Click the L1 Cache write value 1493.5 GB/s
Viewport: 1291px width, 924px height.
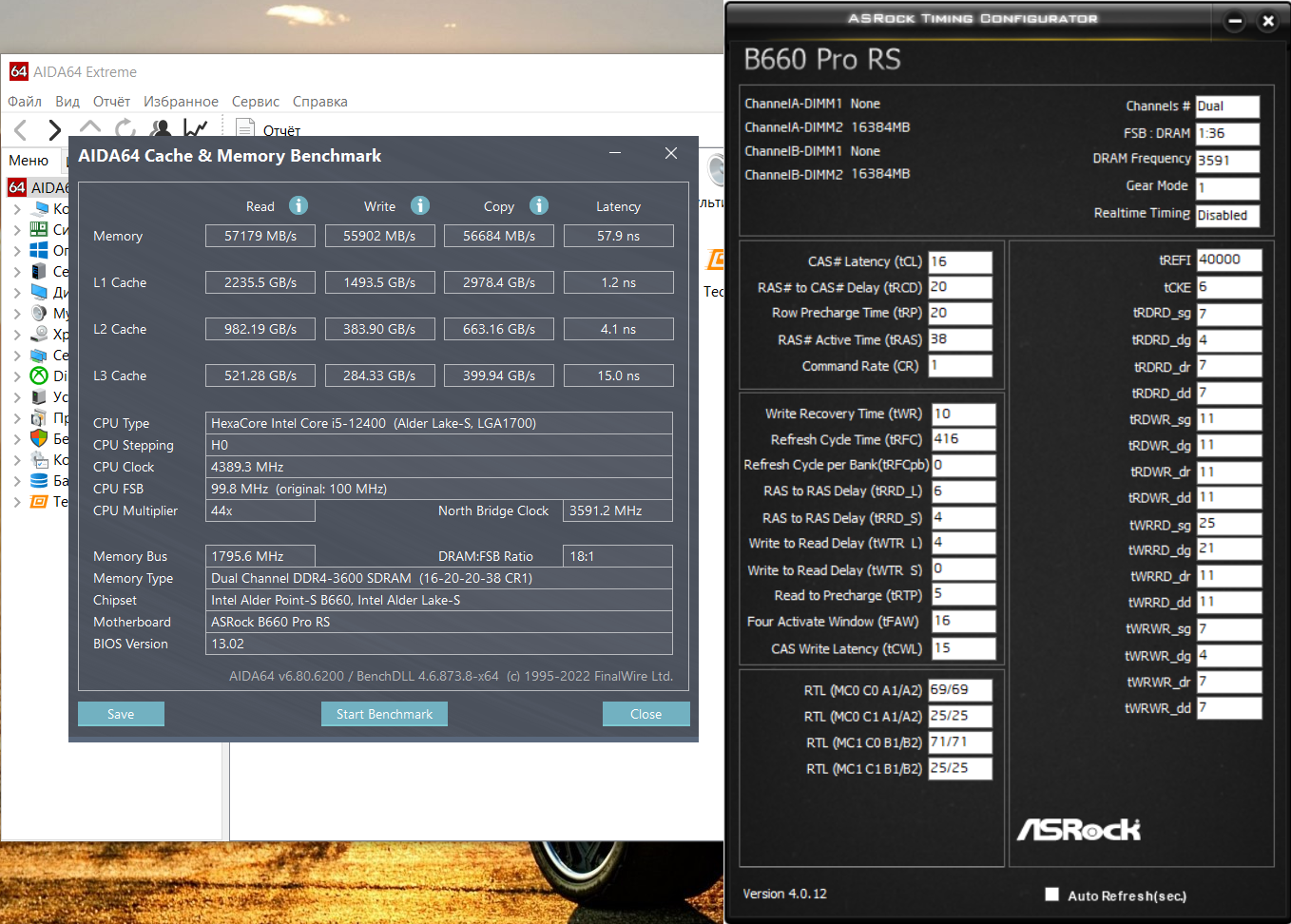379,282
